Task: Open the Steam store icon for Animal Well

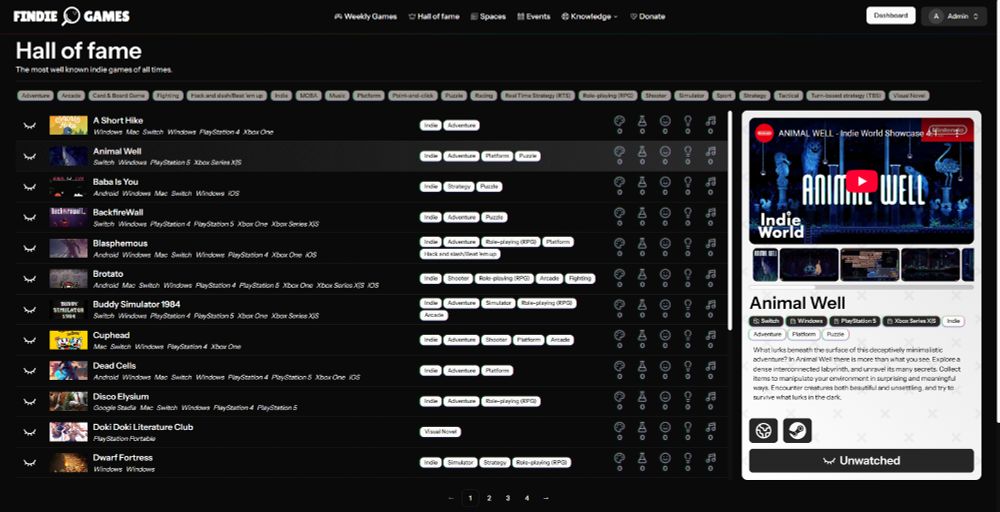Action: [797, 430]
